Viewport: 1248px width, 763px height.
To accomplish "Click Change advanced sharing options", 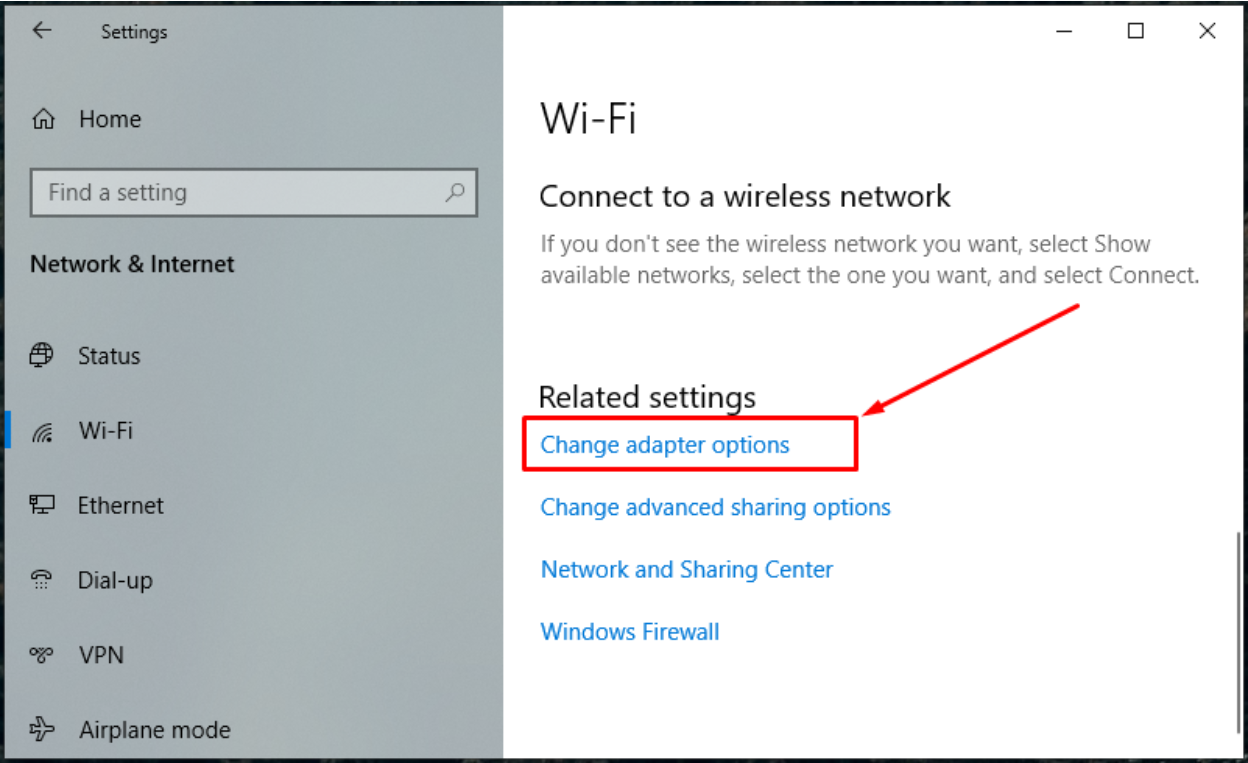I will tap(715, 508).
